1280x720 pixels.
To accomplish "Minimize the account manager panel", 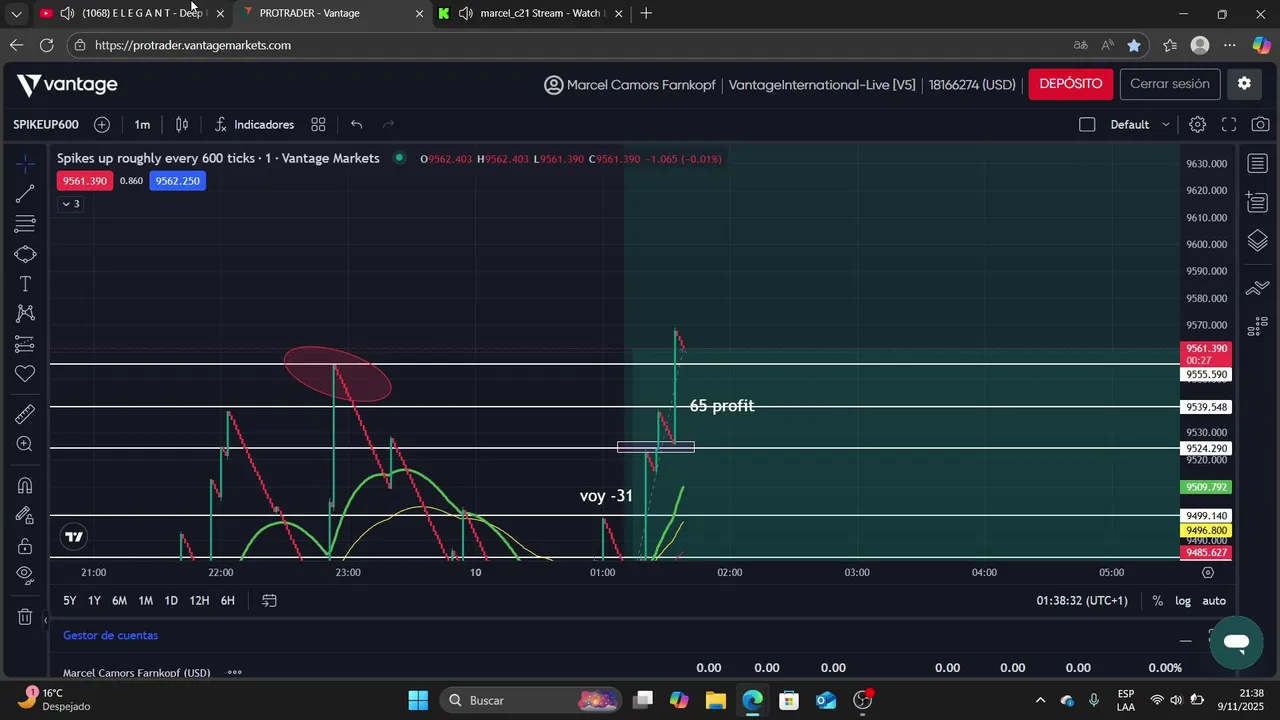I will [x=1186, y=641].
